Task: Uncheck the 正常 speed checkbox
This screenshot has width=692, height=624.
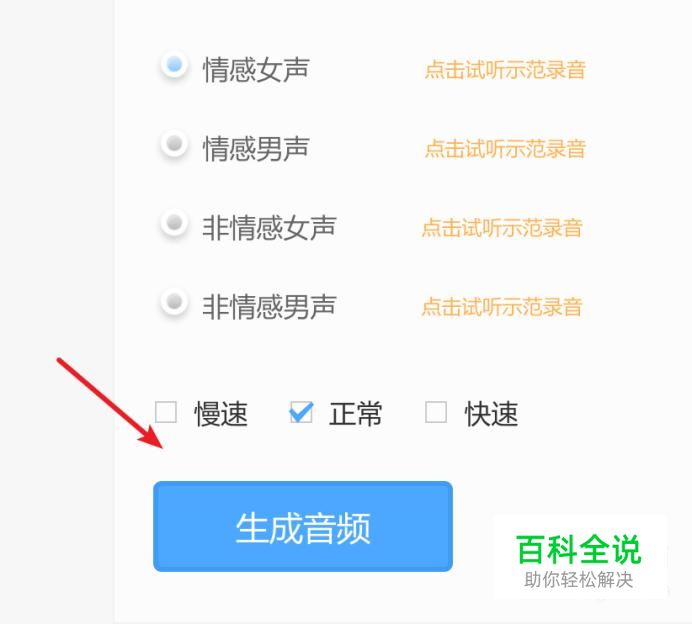Action: (x=301, y=412)
